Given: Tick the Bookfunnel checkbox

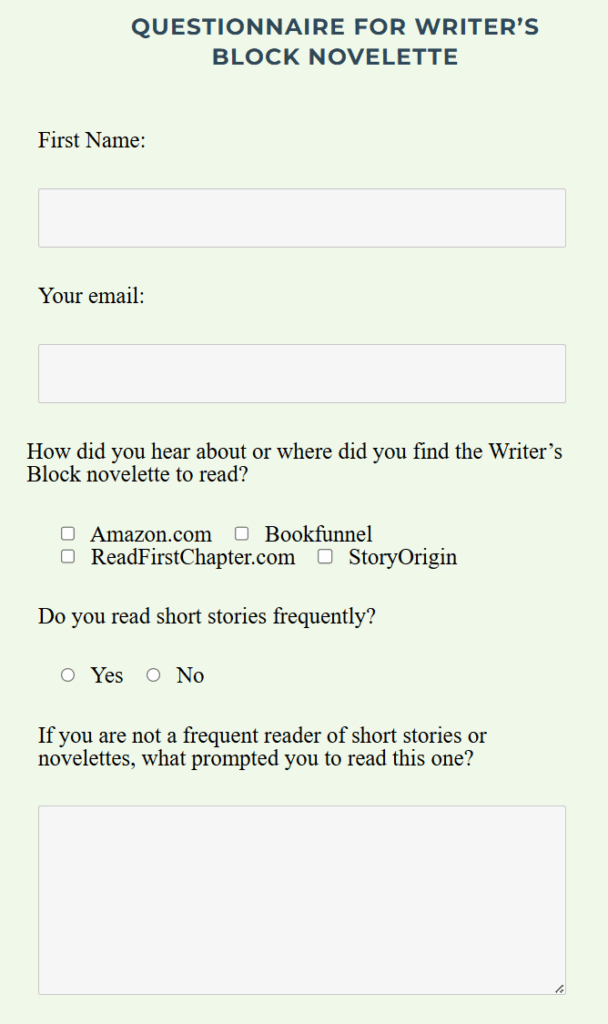Looking at the screenshot, I should [x=241, y=534].
